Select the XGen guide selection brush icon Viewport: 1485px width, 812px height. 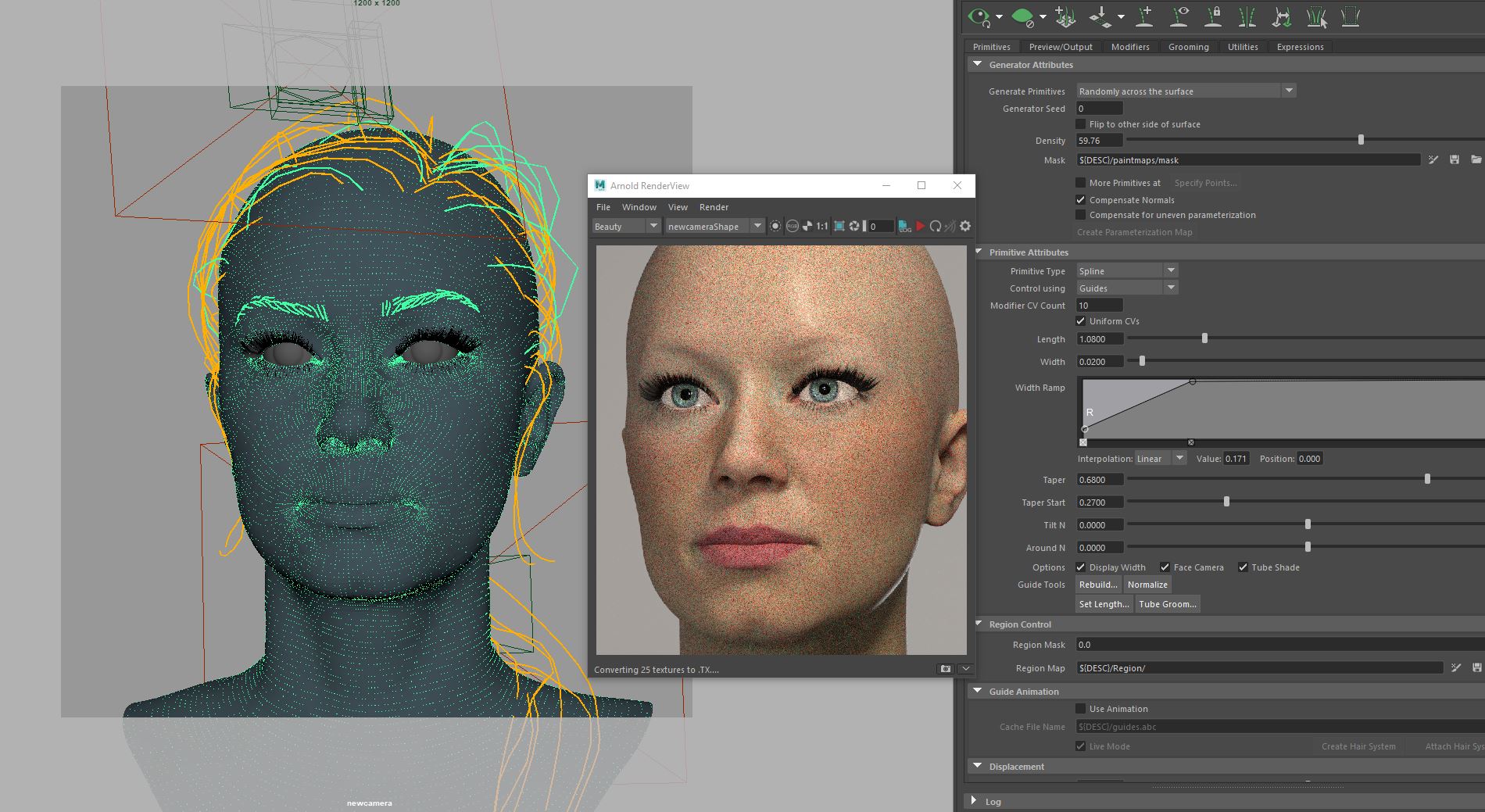1316,17
